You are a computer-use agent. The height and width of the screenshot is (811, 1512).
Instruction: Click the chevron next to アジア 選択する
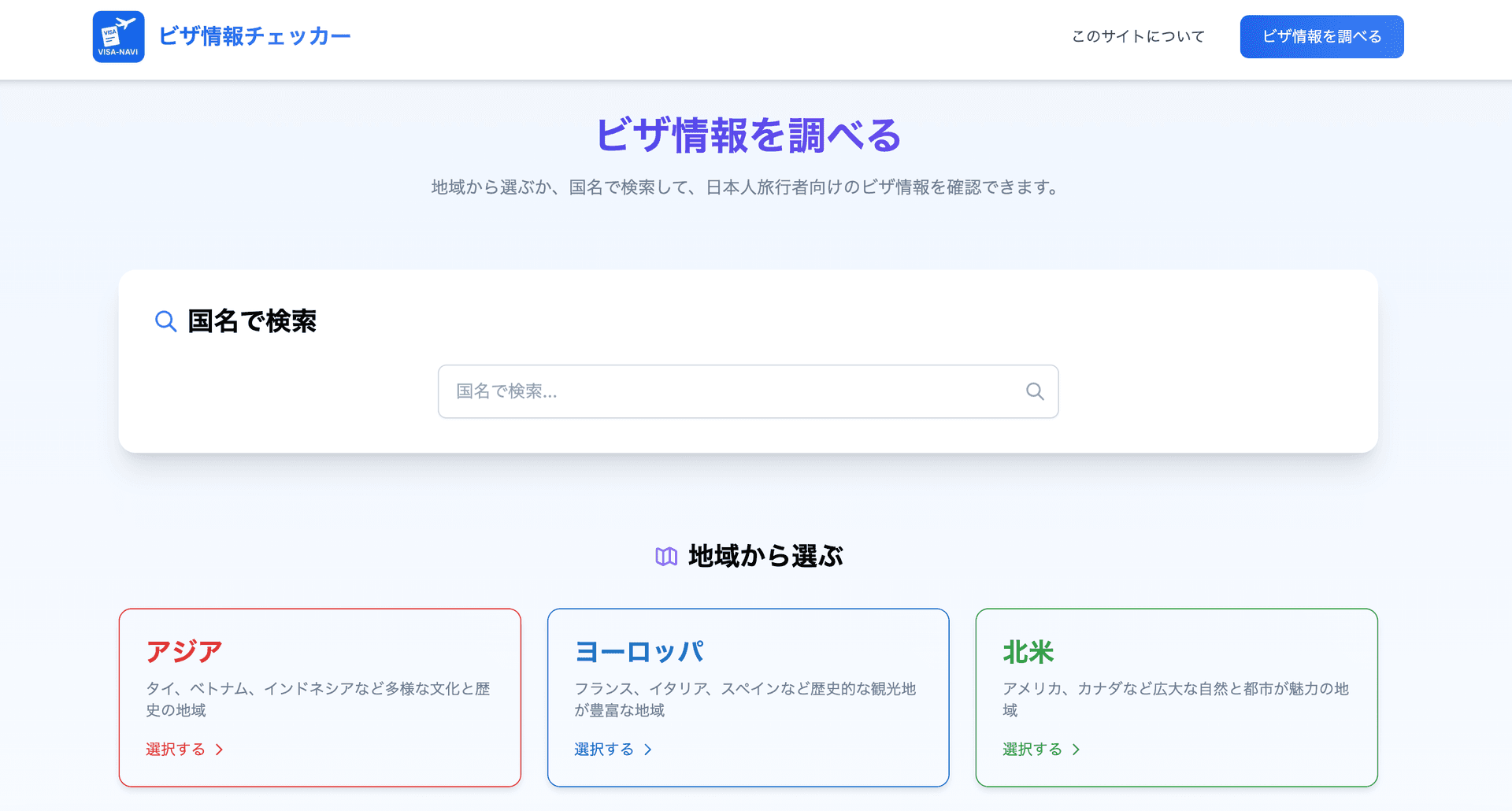[219, 750]
